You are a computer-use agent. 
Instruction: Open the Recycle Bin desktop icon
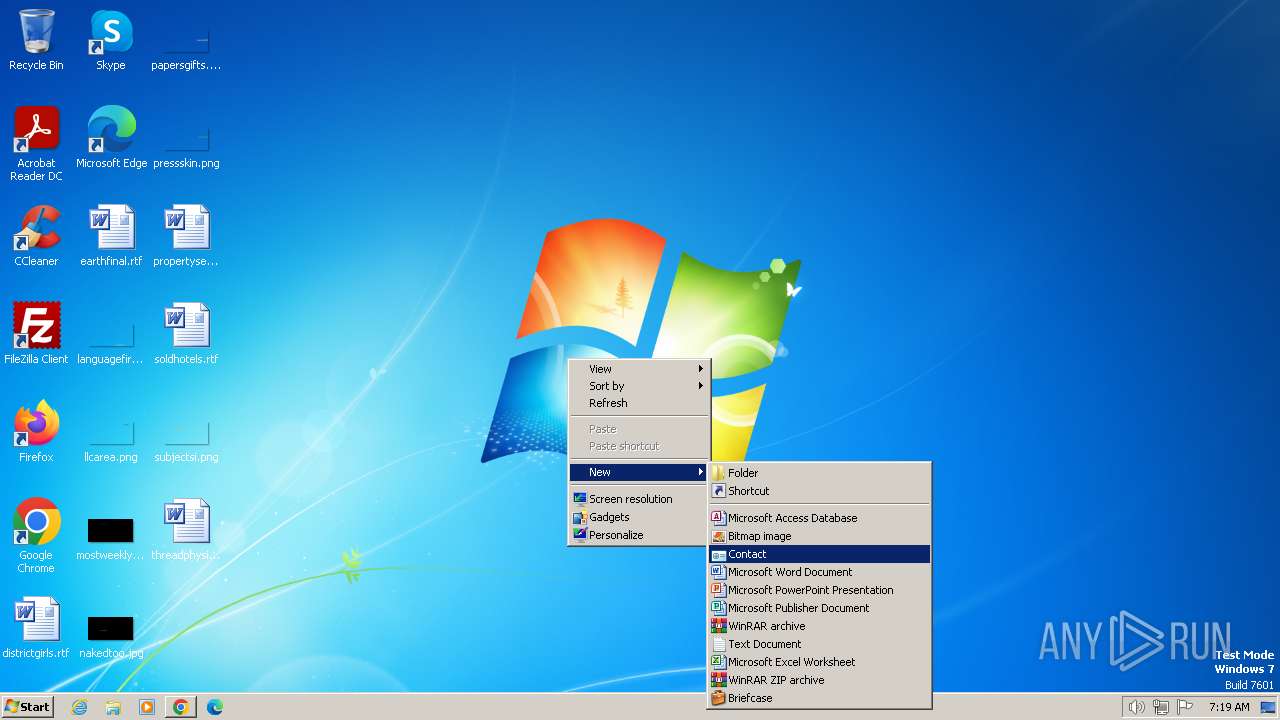point(36,40)
